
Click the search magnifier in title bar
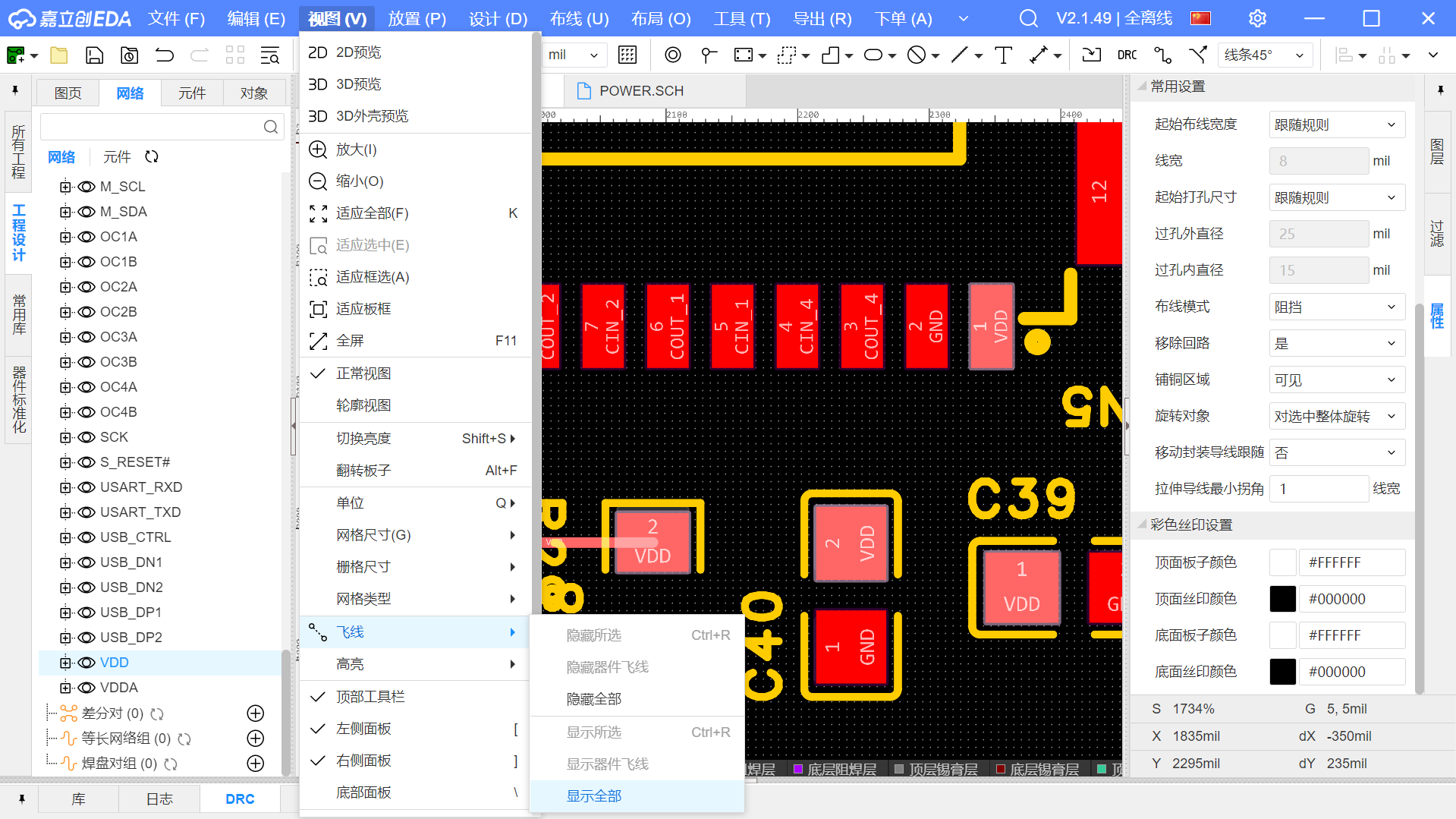click(x=1028, y=18)
